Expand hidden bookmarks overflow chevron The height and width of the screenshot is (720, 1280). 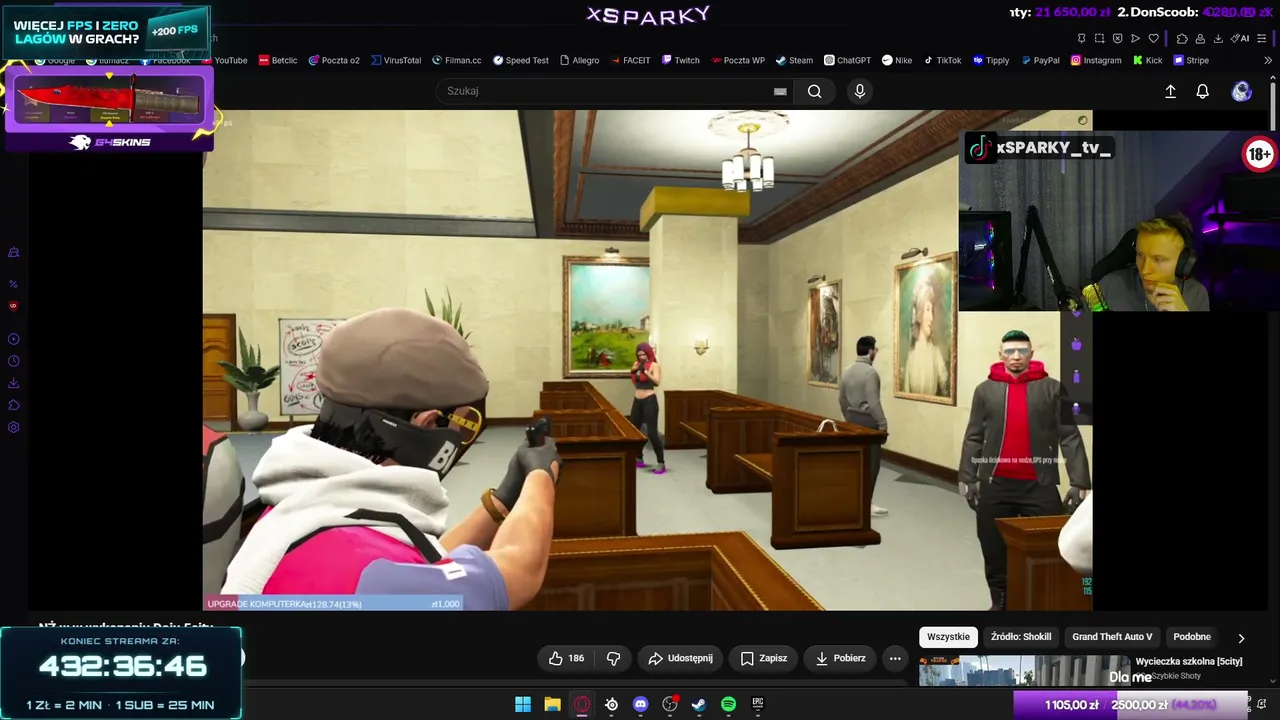coord(1268,60)
